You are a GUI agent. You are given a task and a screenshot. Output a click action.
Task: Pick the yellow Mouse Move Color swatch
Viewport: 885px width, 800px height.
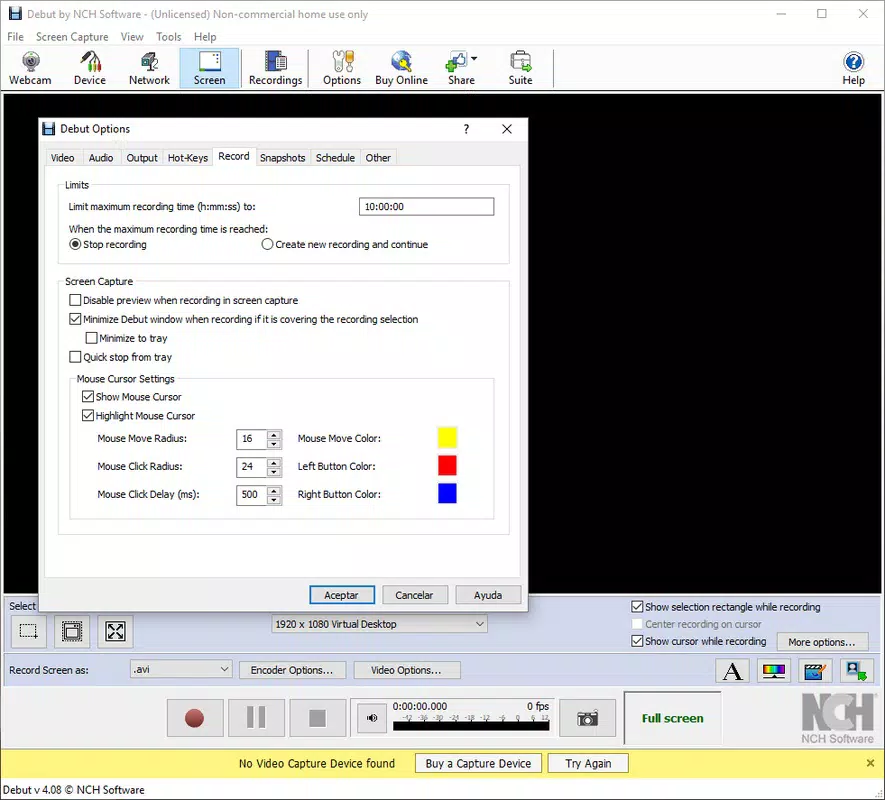click(x=447, y=438)
